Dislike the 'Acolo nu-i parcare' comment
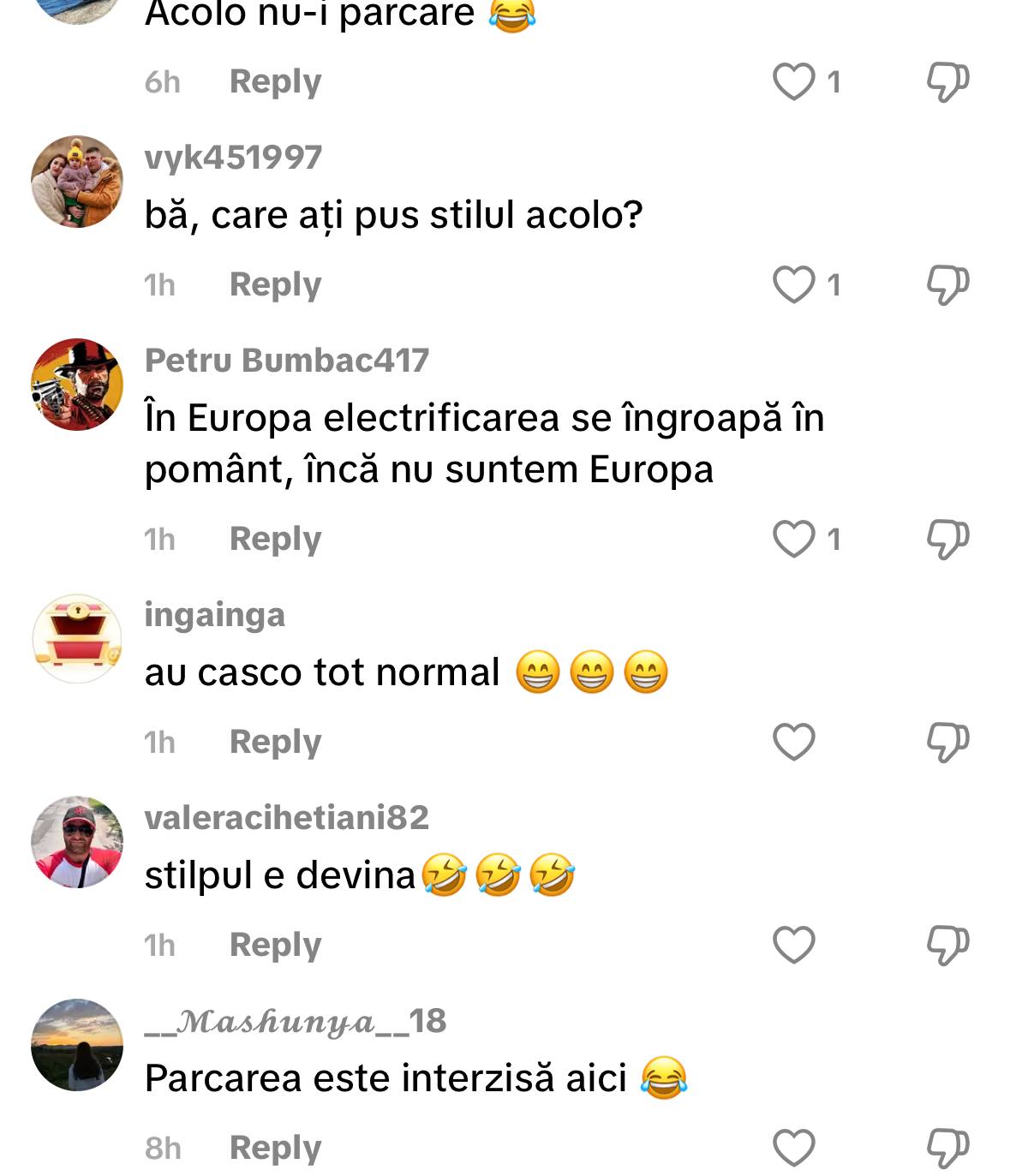Viewport: 1010px width, 1176px height. point(948,82)
